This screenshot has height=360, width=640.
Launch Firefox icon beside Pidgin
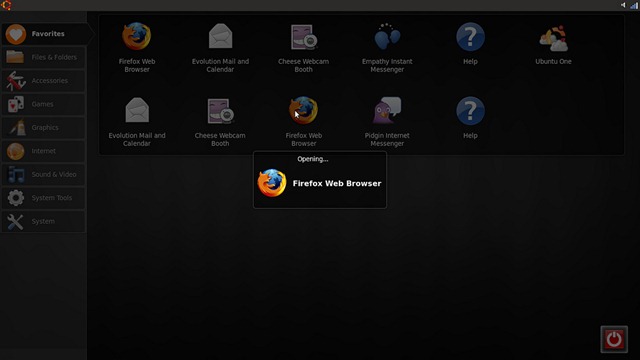click(x=304, y=121)
